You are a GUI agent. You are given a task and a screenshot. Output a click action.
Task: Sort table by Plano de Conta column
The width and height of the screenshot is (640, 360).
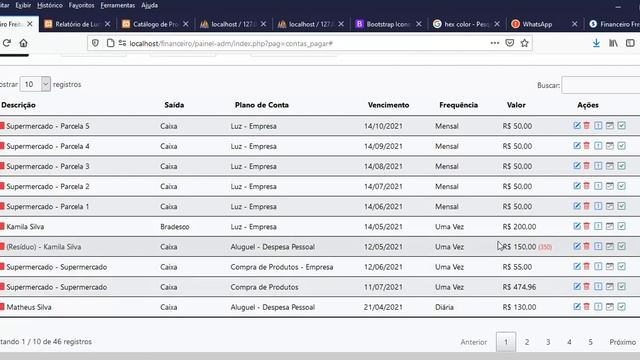coord(262,105)
